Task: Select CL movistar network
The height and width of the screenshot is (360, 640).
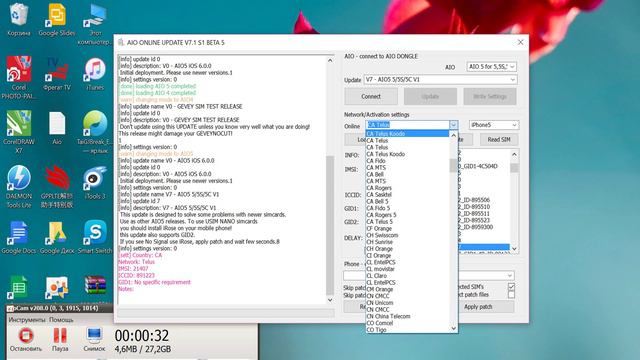Action: [x=407, y=269]
